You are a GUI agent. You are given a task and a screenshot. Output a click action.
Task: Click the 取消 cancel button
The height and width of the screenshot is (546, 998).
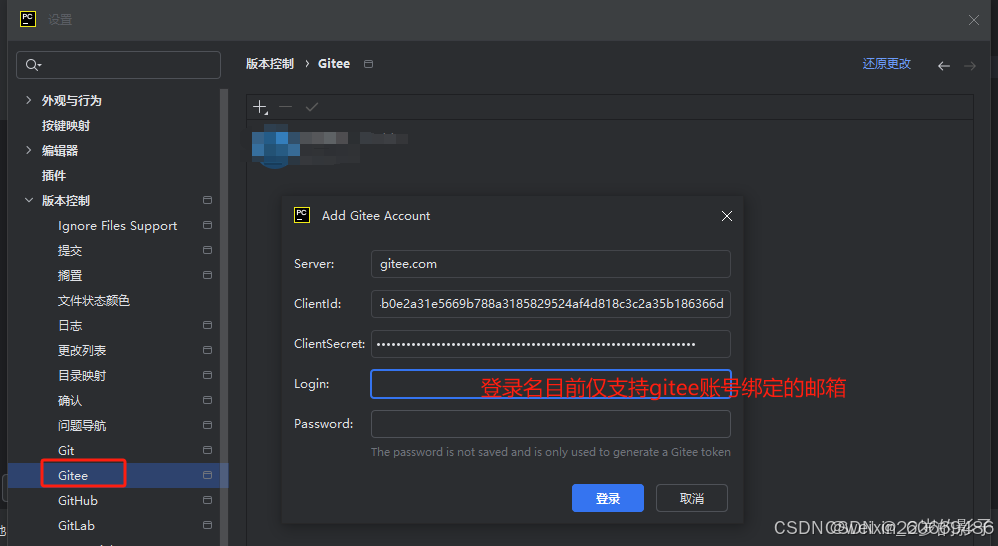692,498
